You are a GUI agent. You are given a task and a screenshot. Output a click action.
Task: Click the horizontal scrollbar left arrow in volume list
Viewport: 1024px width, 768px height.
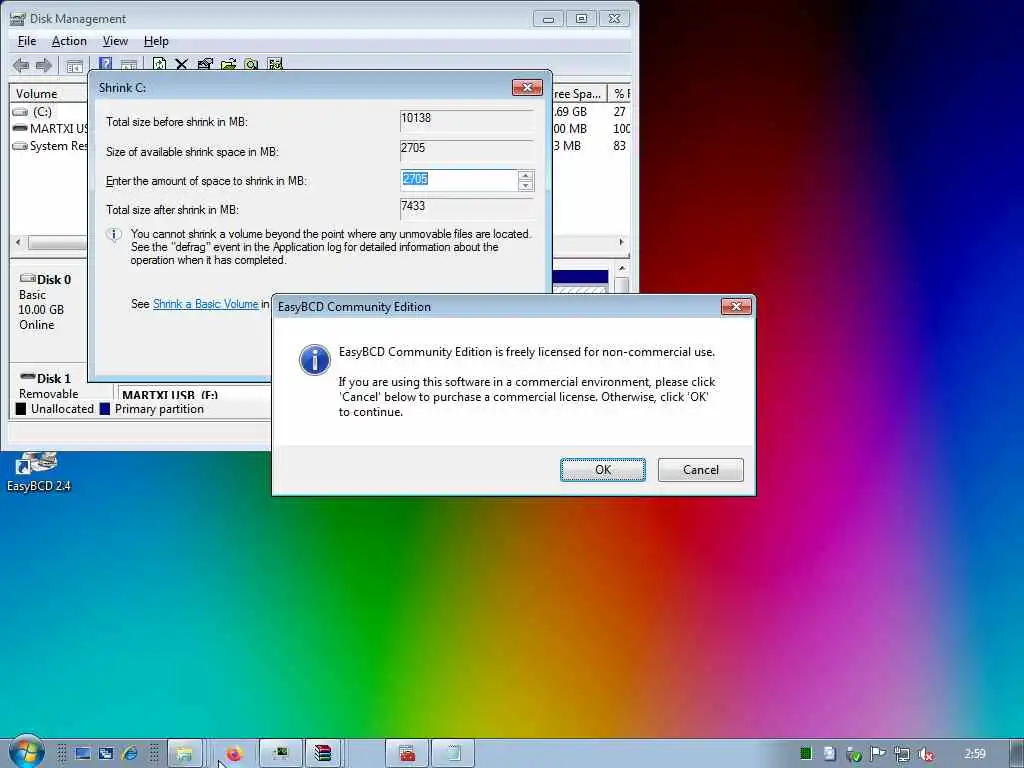[x=18, y=242]
